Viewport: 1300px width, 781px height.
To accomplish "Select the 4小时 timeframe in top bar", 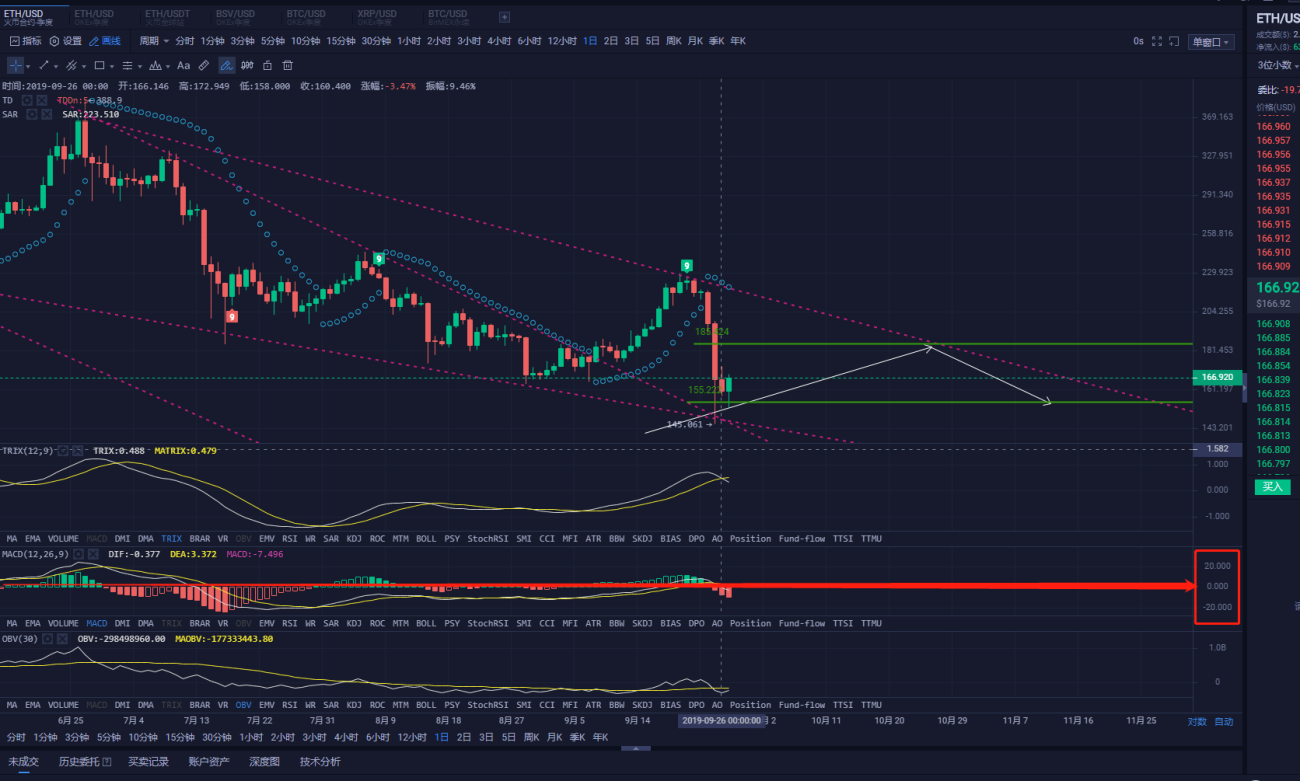I will pyautogui.click(x=499, y=41).
